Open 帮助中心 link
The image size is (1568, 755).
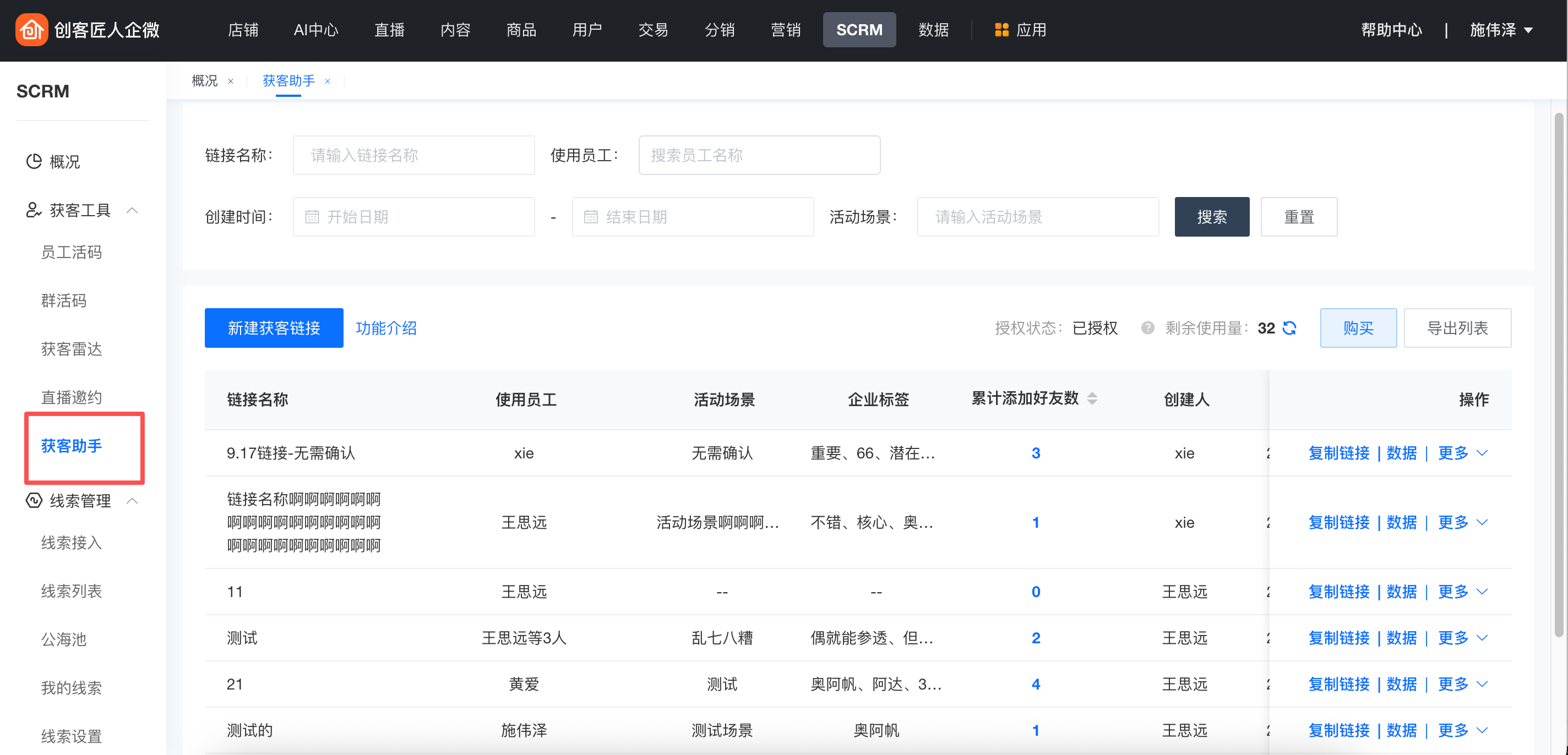pos(1391,30)
